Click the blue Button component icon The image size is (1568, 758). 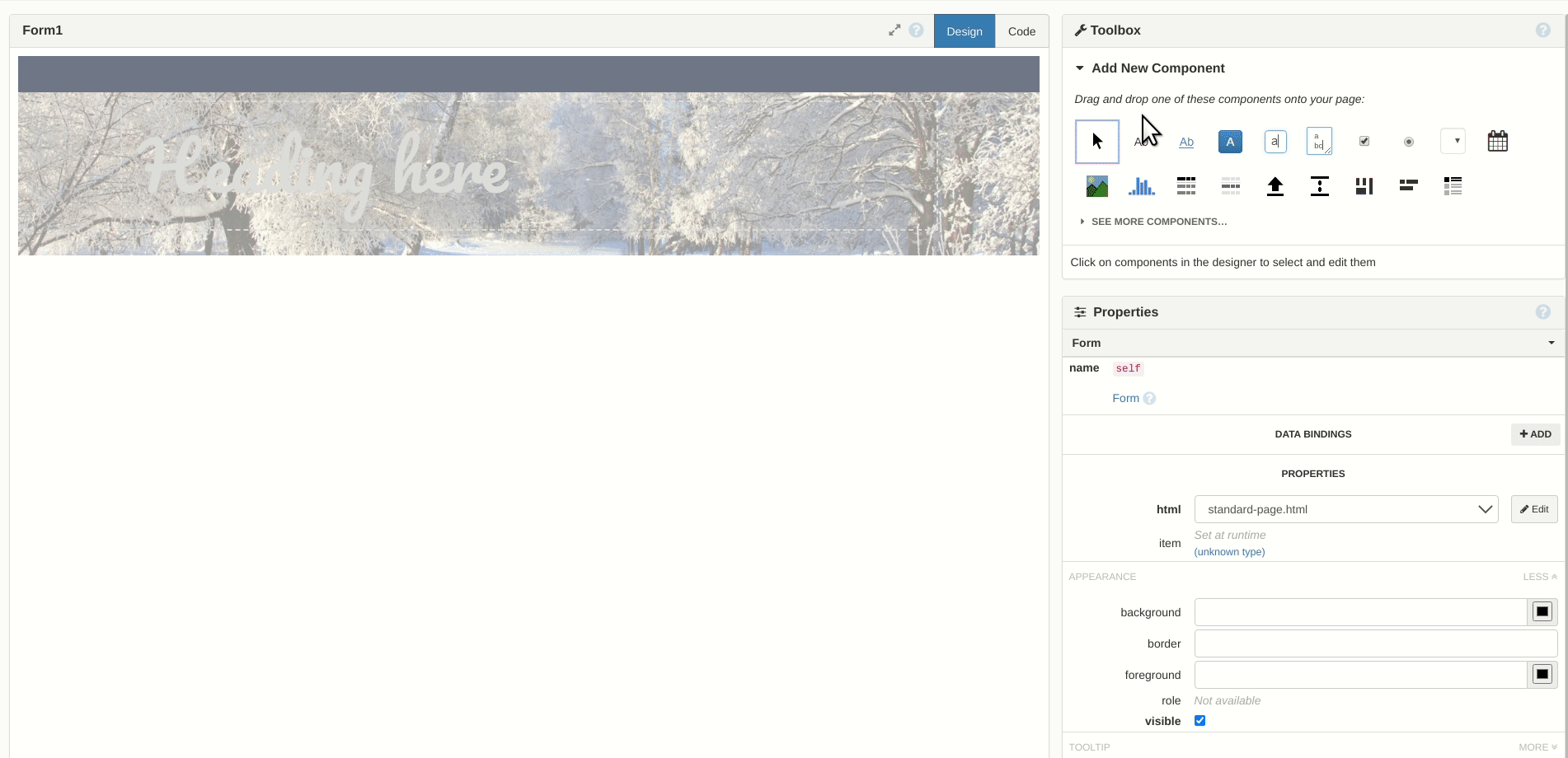(1230, 142)
